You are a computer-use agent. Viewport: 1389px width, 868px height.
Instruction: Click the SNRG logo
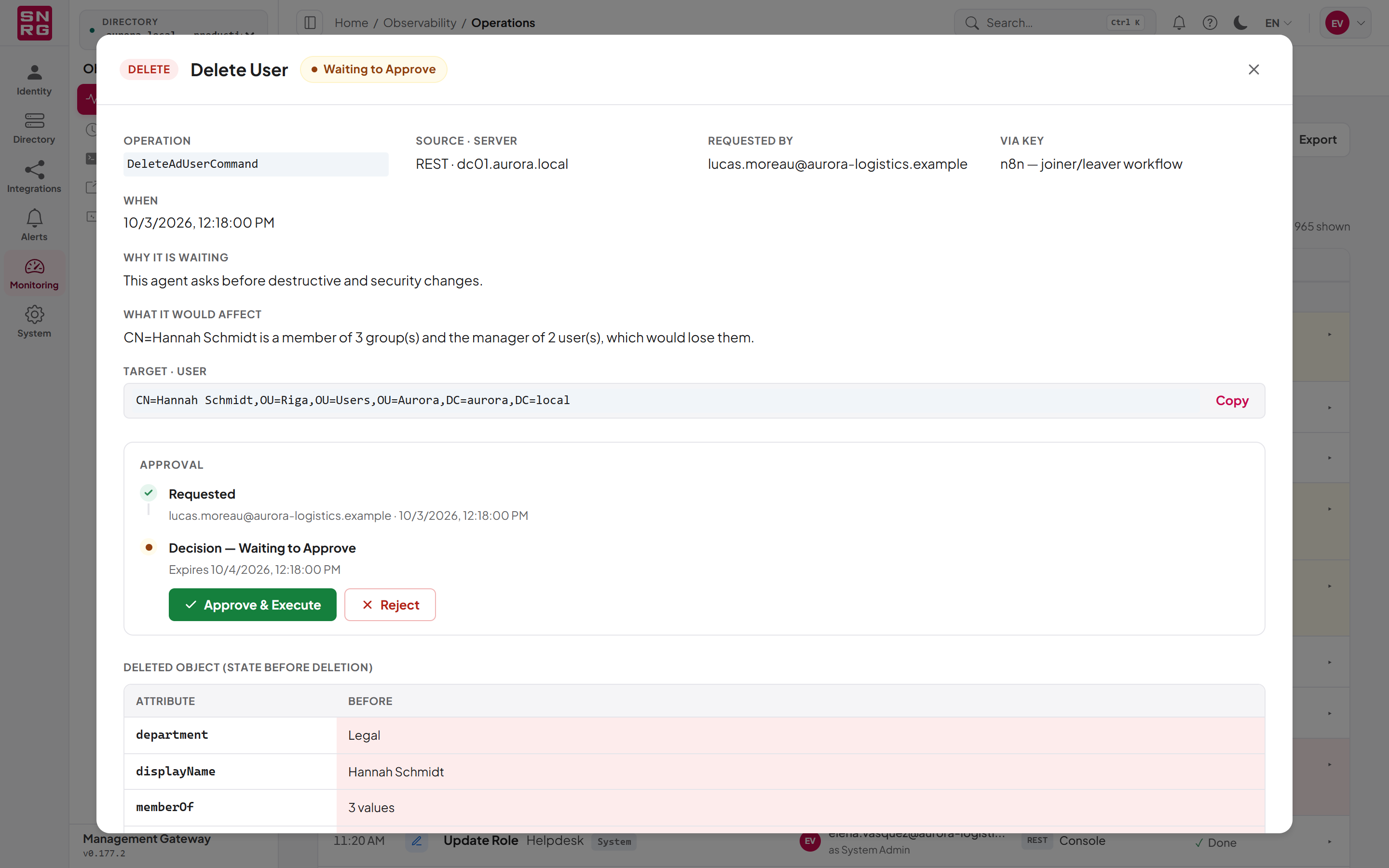[34, 23]
